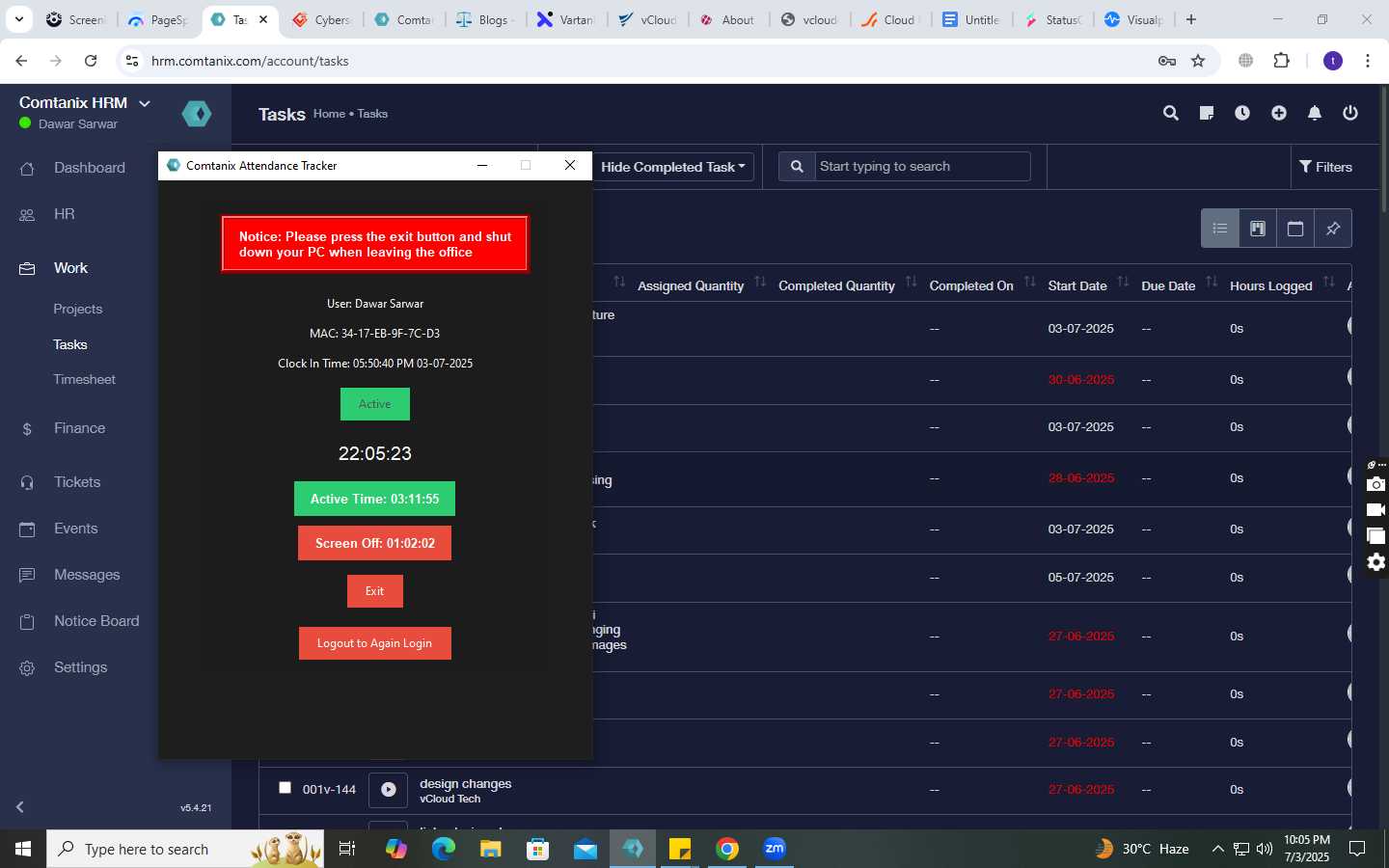Switch to the calendar view icon
The image size is (1389, 868).
(1295, 229)
